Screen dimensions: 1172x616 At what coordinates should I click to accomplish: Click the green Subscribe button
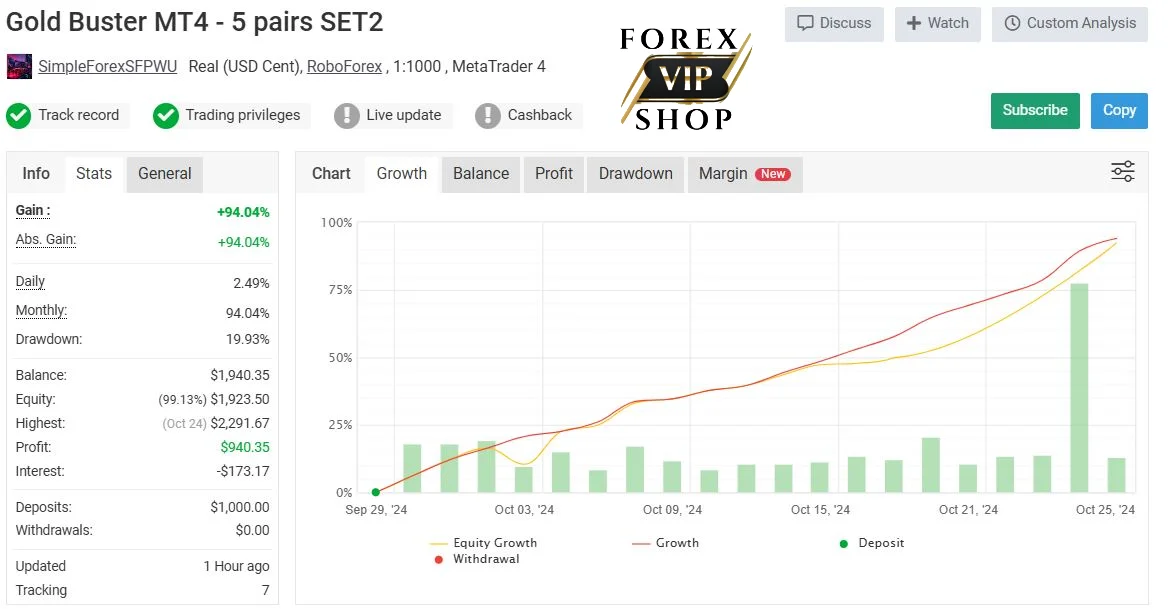click(x=1034, y=111)
